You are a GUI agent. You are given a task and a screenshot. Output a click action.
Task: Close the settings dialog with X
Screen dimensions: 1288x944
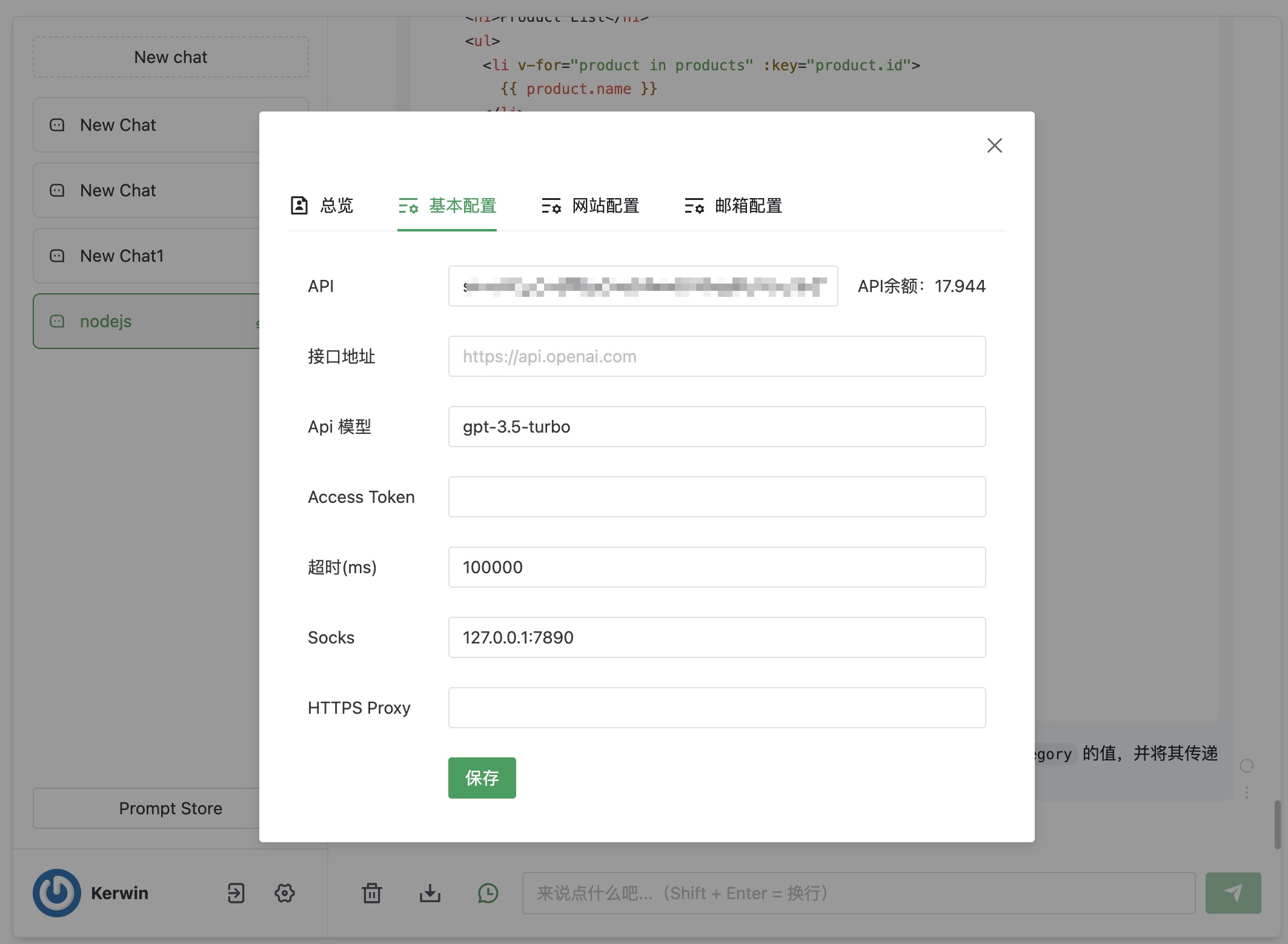(994, 145)
